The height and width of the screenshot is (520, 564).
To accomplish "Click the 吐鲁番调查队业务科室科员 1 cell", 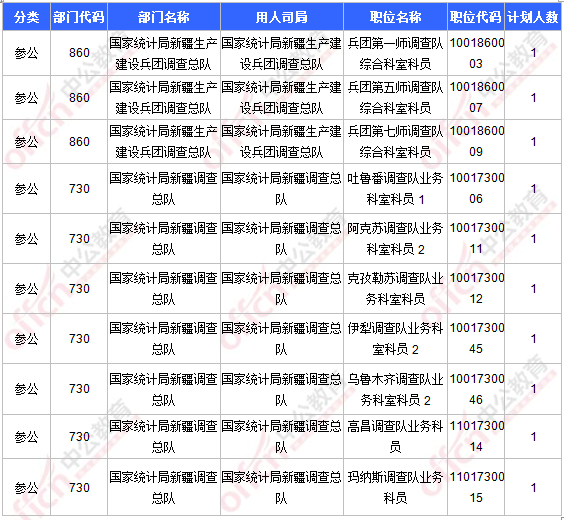I will pos(395,189).
